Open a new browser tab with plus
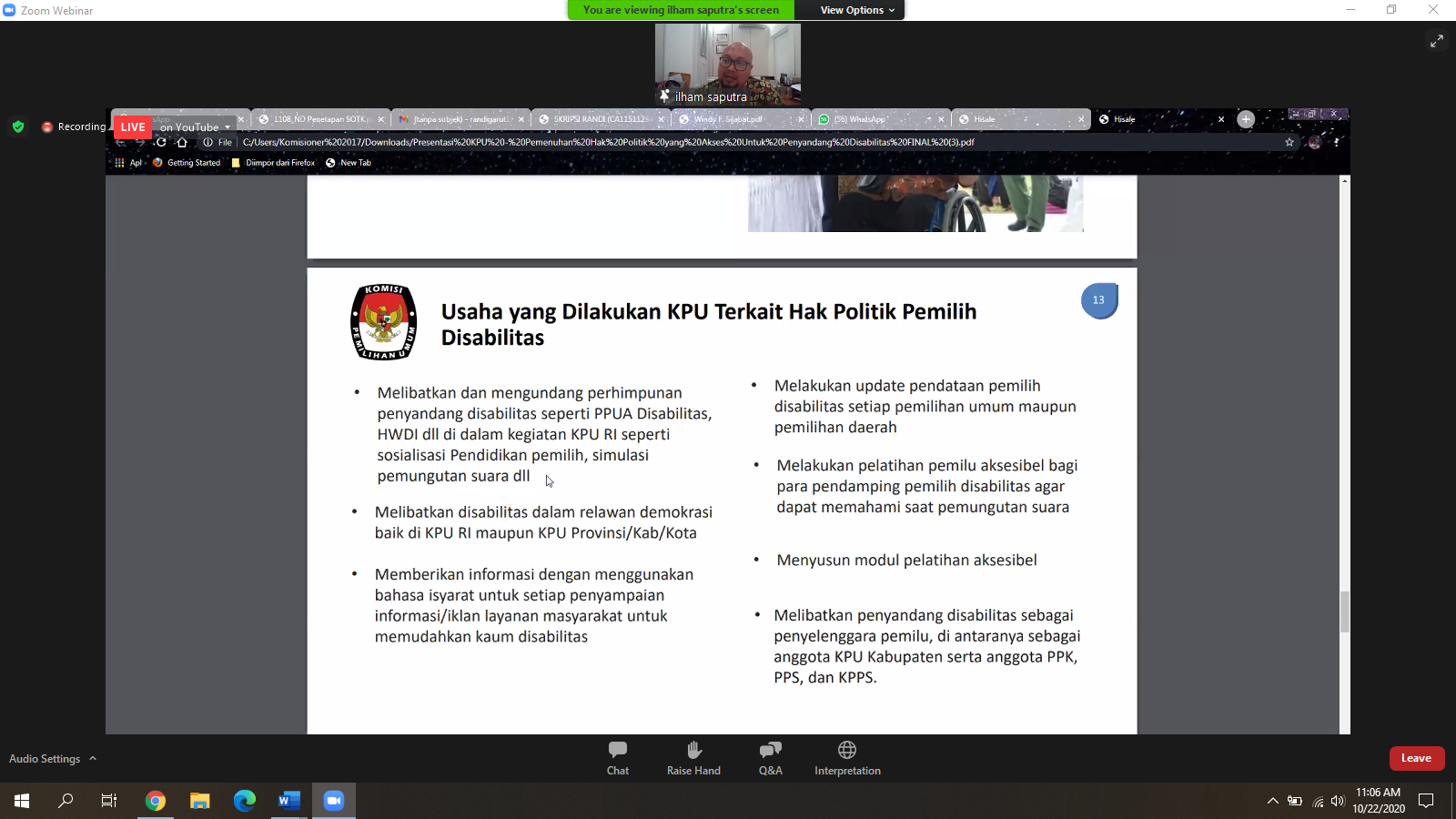This screenshot has height=819, width=1456. (1246, 119)
